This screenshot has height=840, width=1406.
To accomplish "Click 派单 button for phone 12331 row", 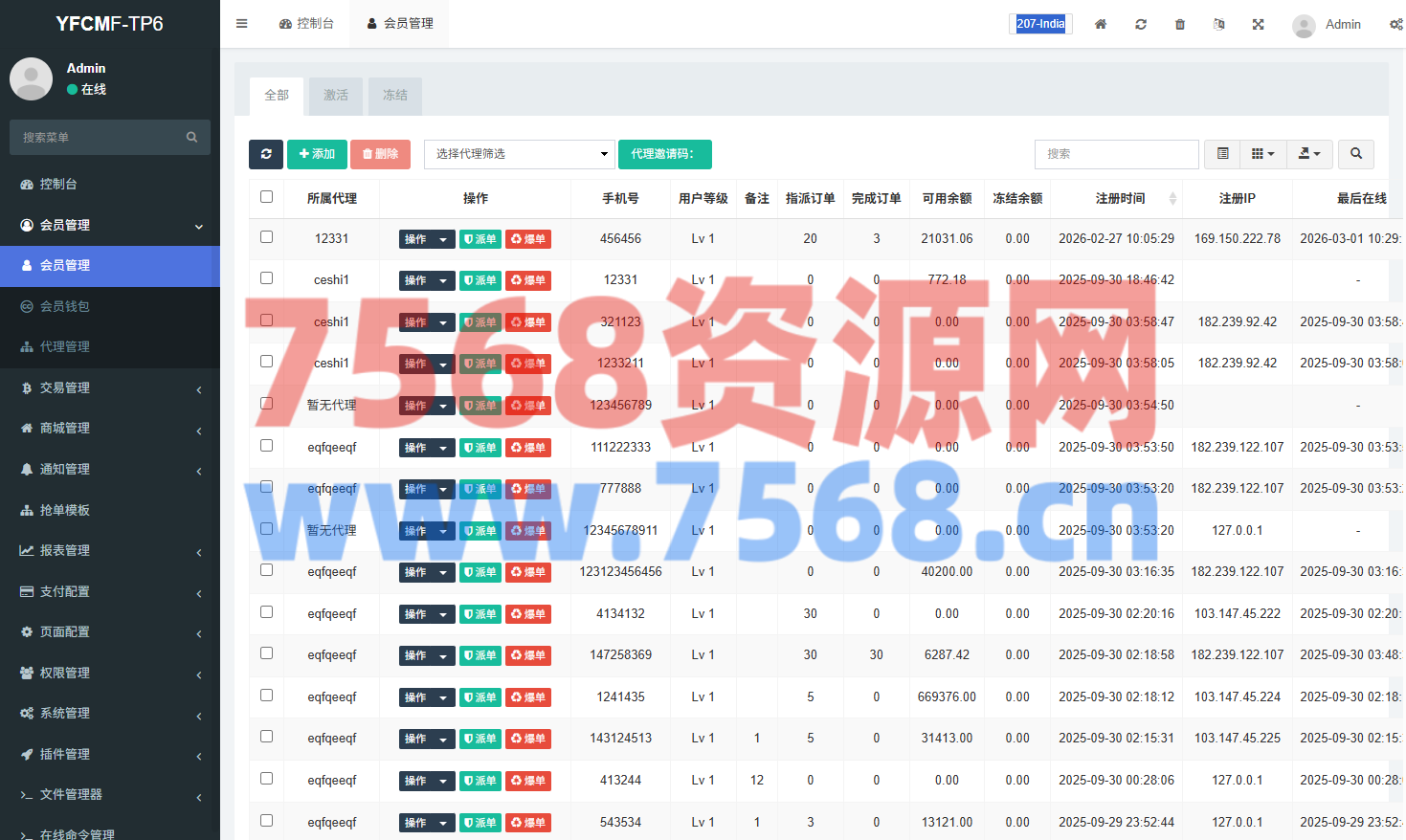I will click(x=480, y=280).
